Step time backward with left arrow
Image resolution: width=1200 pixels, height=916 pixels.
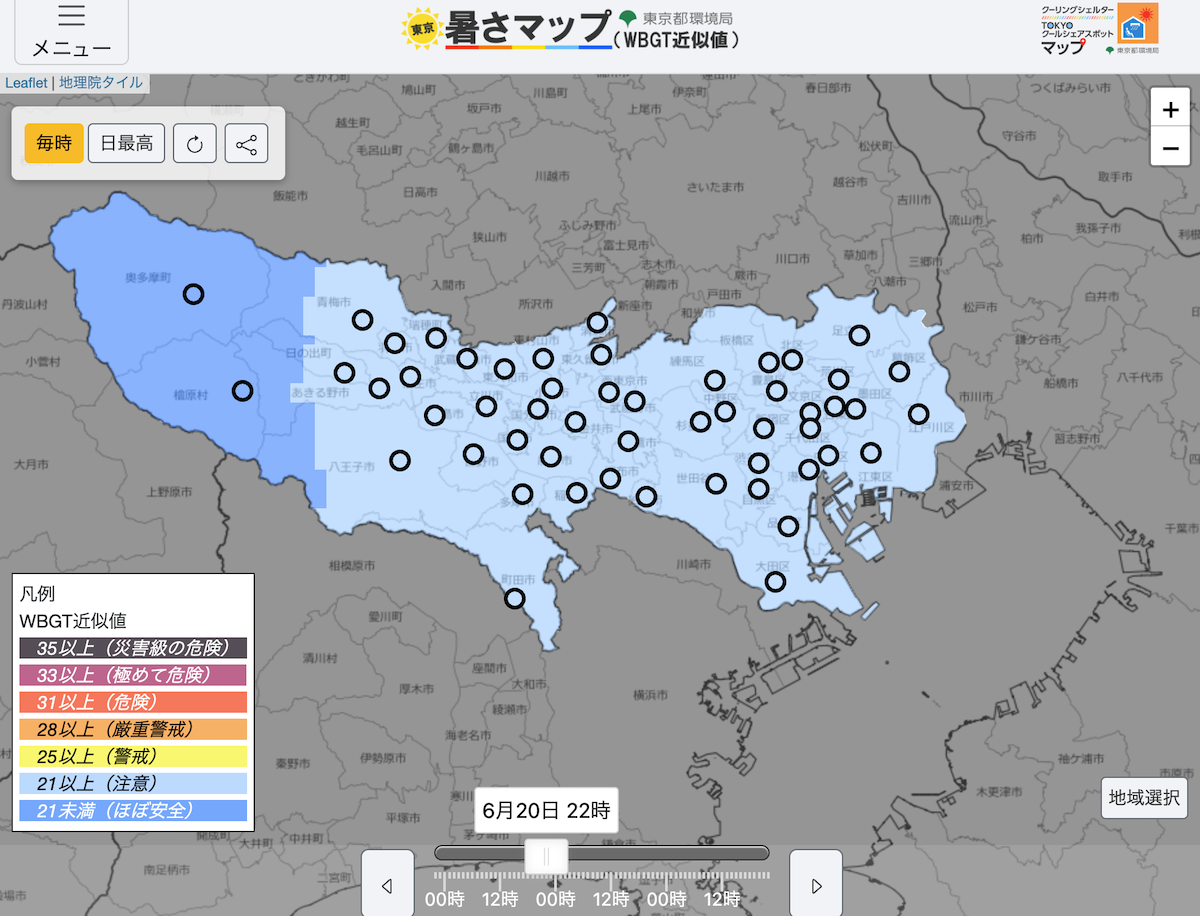click(387, 884)
